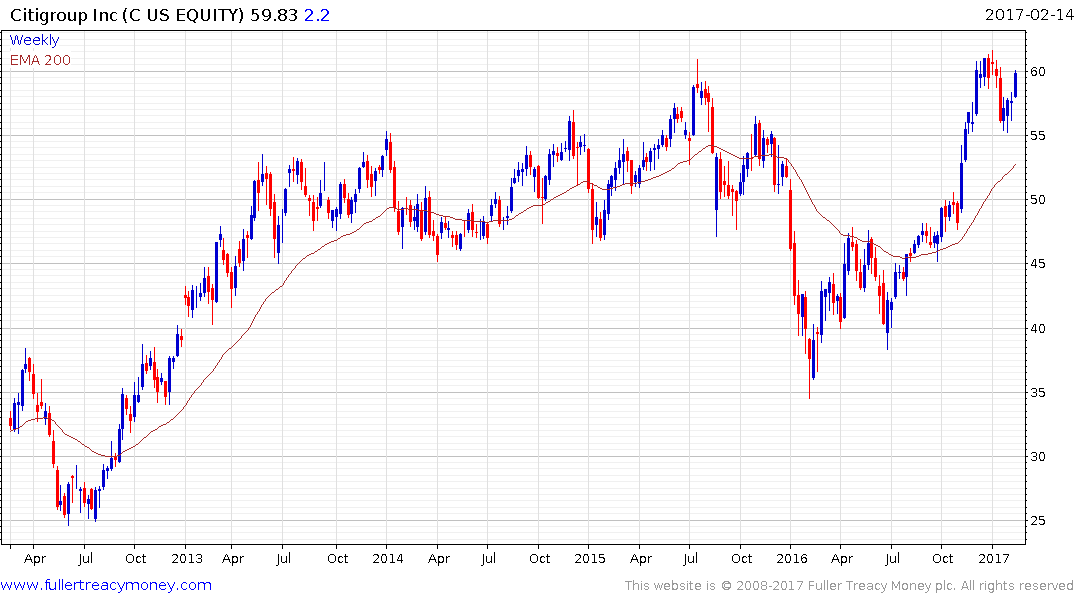Click the 40 price axis label
Screen dimensions: 1075x600
tap(1037, 328)
